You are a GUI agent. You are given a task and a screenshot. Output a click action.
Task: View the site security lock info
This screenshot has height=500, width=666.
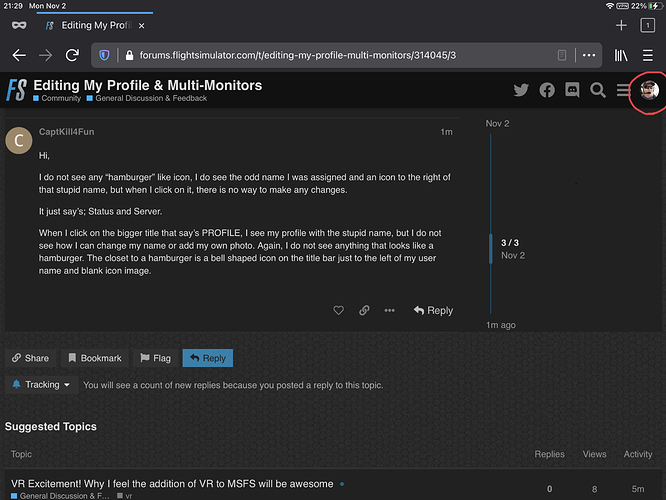(130, 55)
